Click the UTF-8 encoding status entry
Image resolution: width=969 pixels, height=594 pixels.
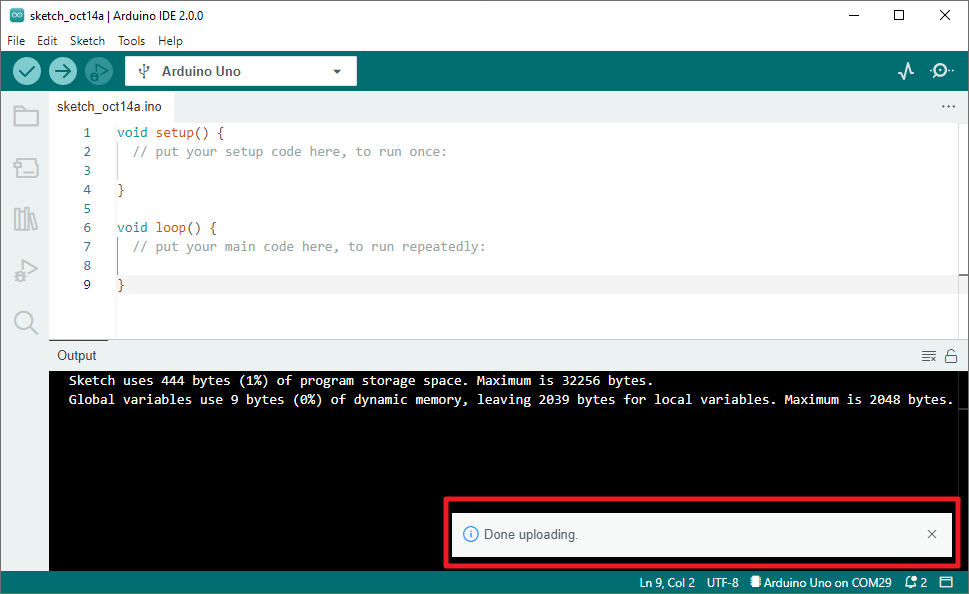722,583
